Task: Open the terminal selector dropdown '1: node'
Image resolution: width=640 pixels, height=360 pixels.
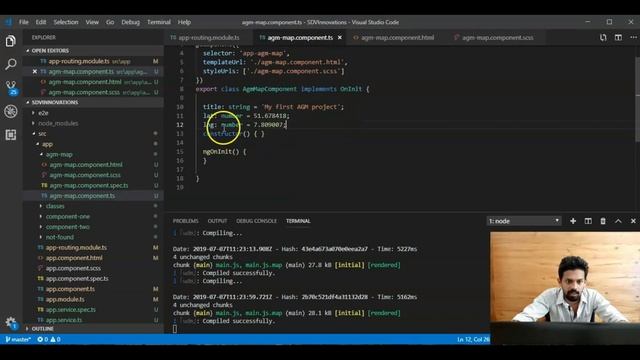Action: pyautogui.click(x=524, y=221)
